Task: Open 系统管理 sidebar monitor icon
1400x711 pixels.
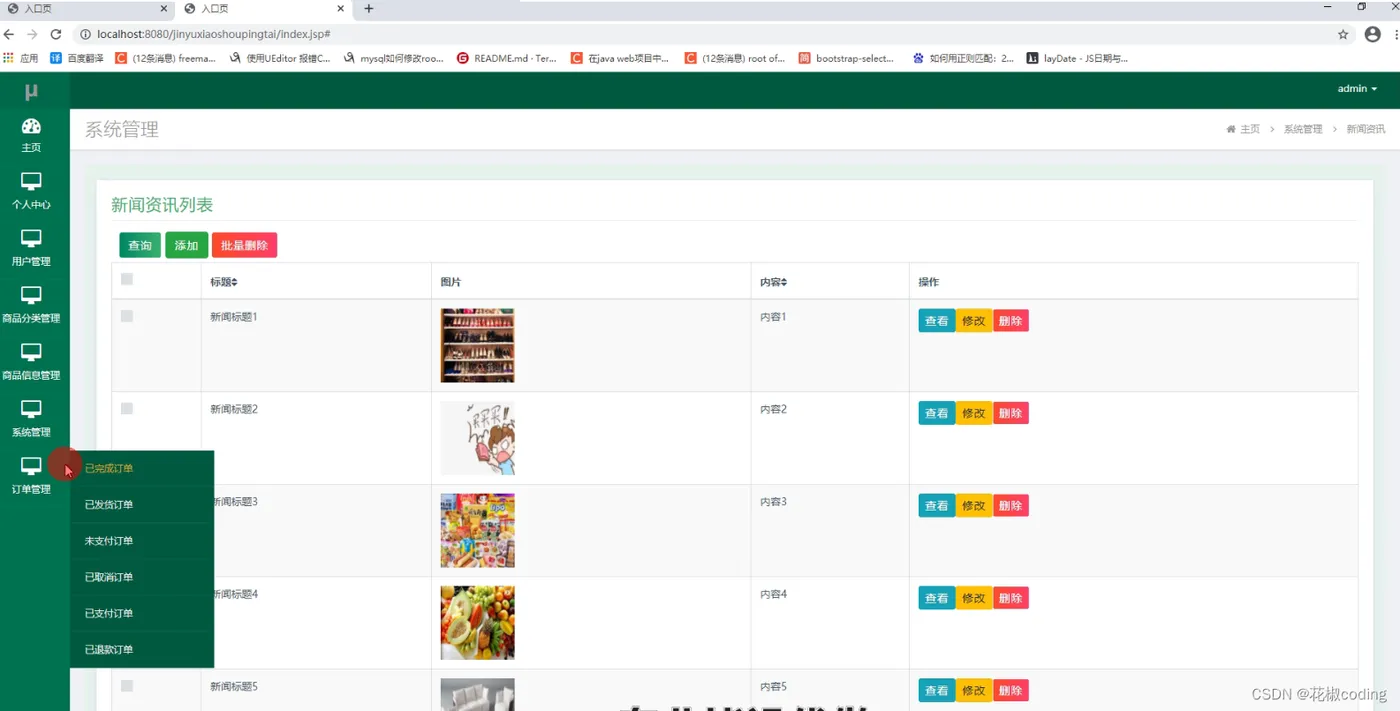Action: coord(31,410)
